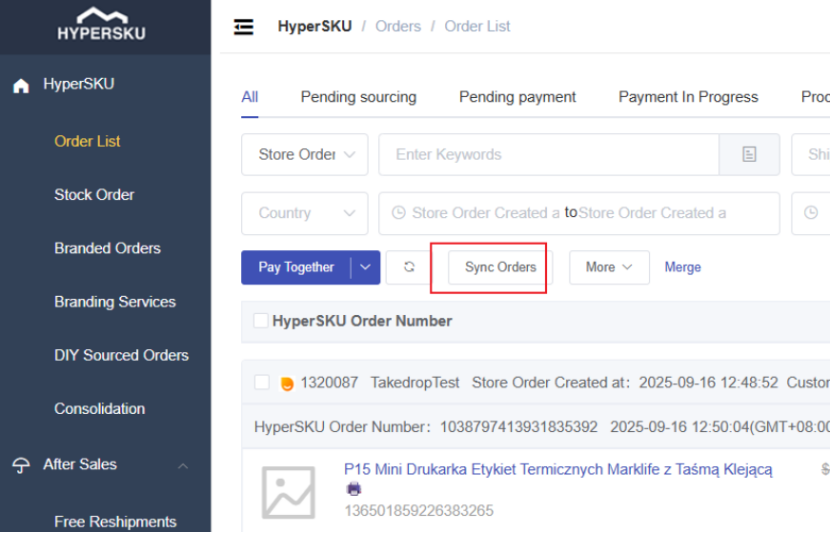The width and height of the screenshot is (830, 533).
Task: Click the HyperSKU Order Number column header
Action: (x=362, y=321)
